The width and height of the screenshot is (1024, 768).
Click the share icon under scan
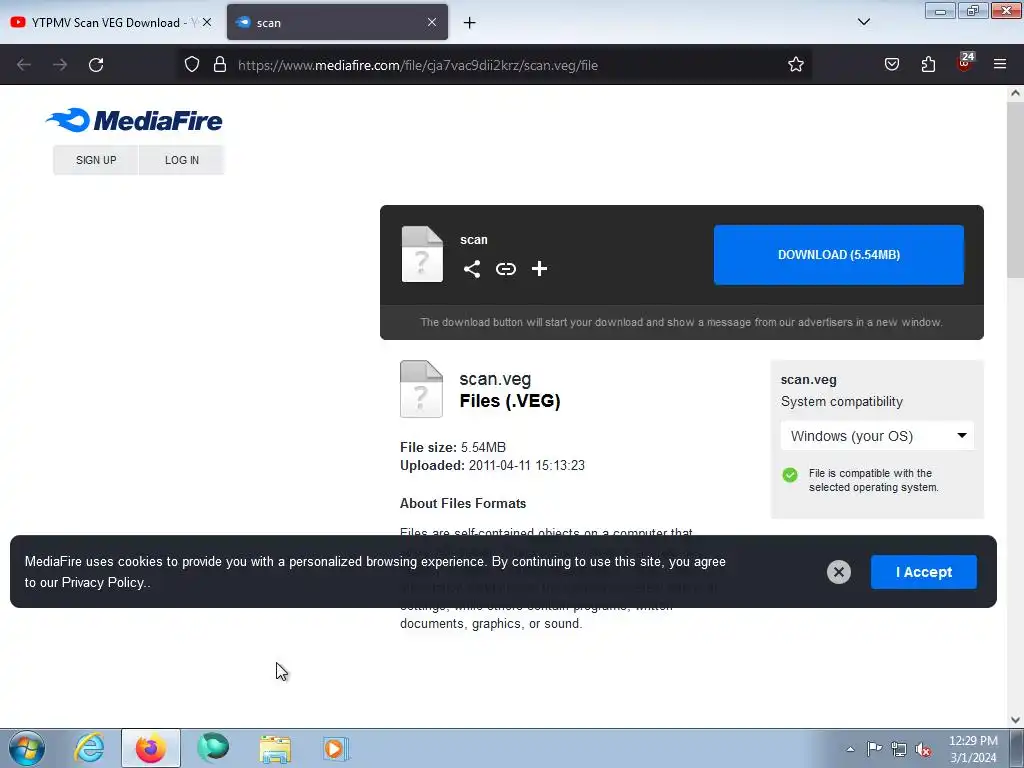472,269
